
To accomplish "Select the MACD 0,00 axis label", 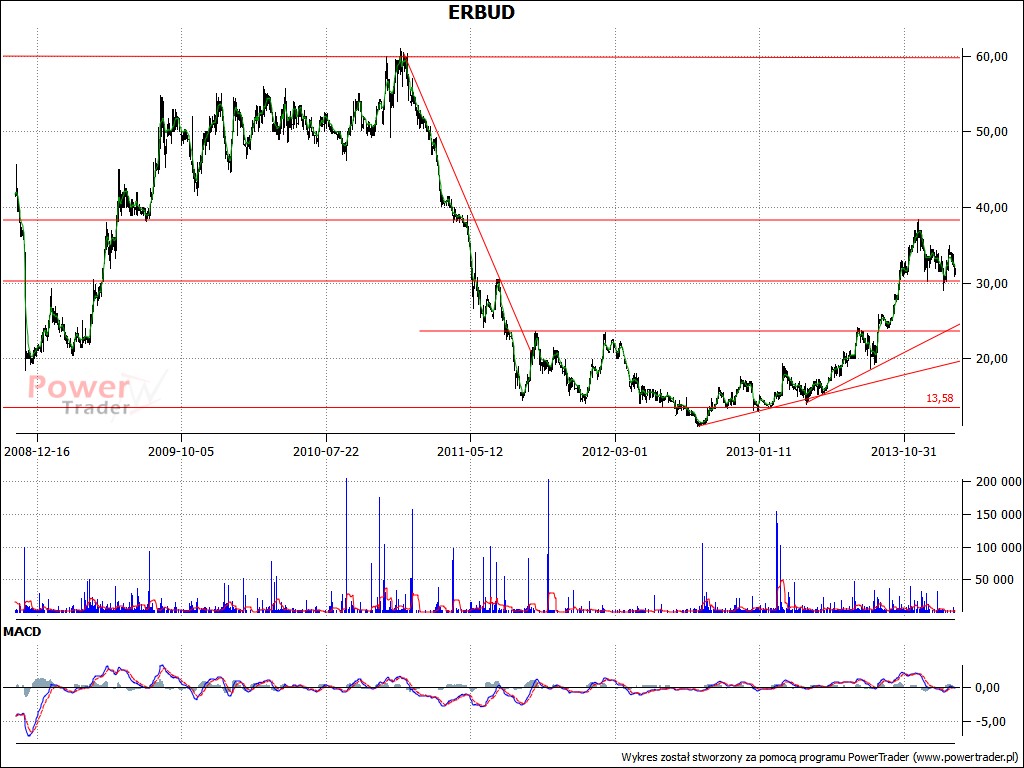I will pyautogui.click(x=987, y=688).
